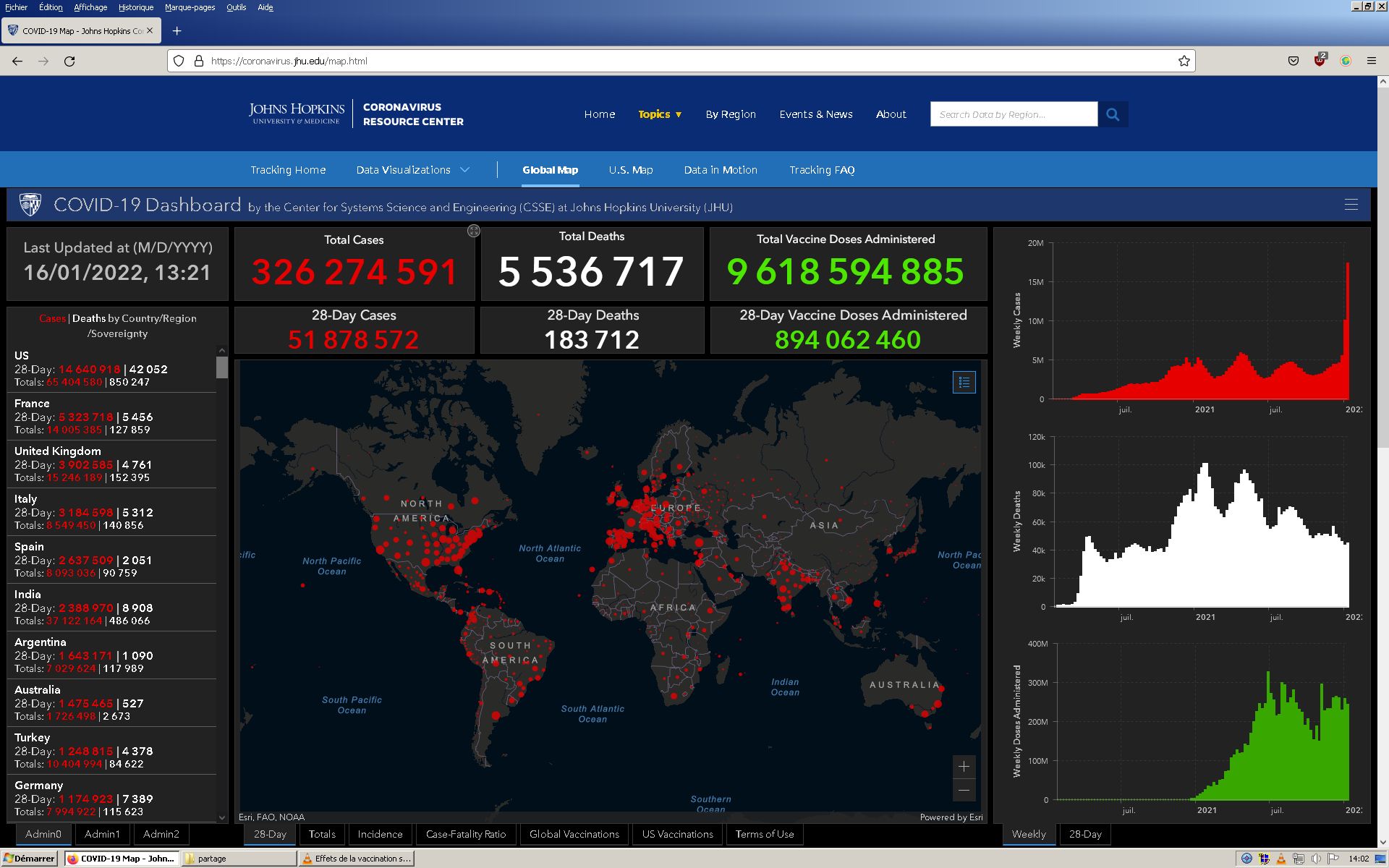Click the white flag tray icon

(1333, 859)
